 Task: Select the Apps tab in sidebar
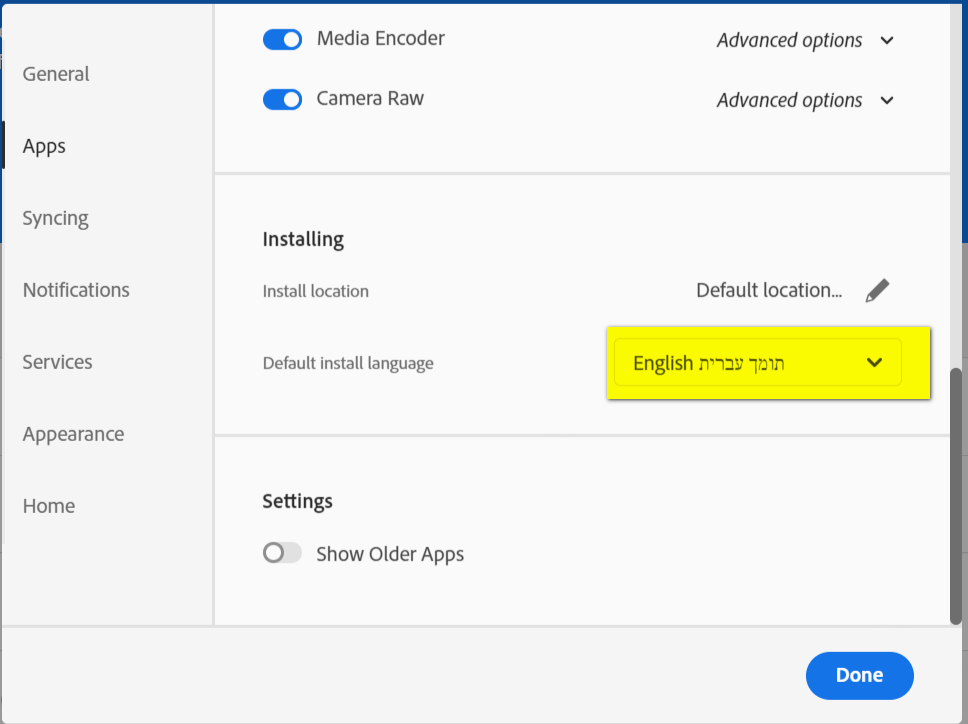(x=44, y=146)
